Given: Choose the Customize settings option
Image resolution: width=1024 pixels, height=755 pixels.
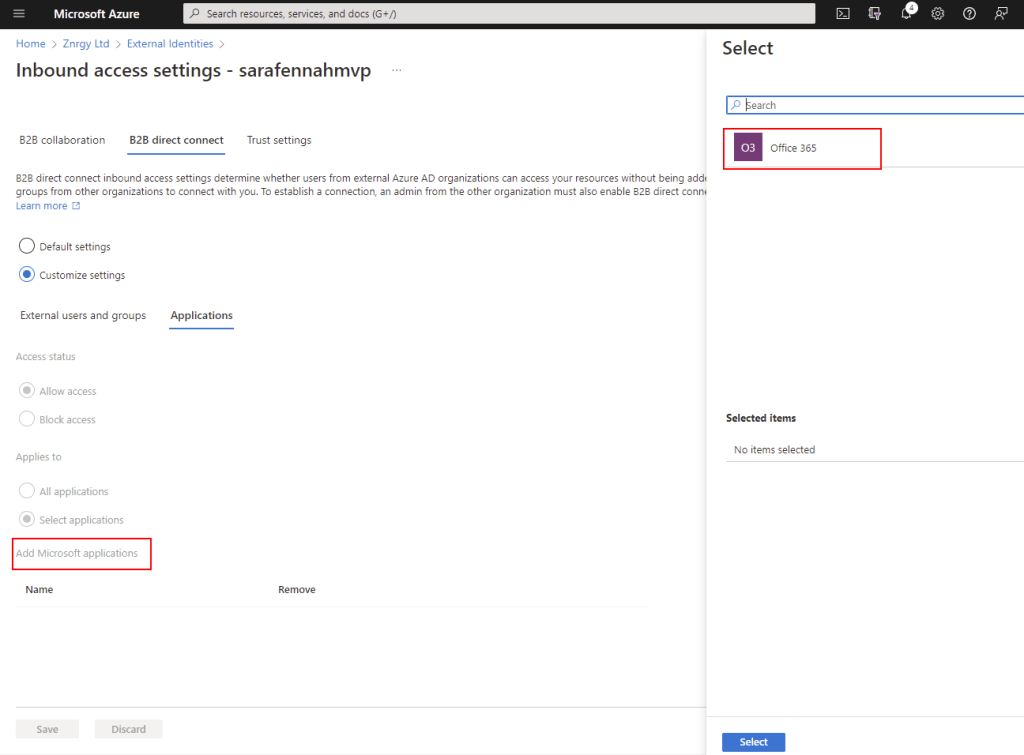Looking at the screenshot, I should 27,275.
